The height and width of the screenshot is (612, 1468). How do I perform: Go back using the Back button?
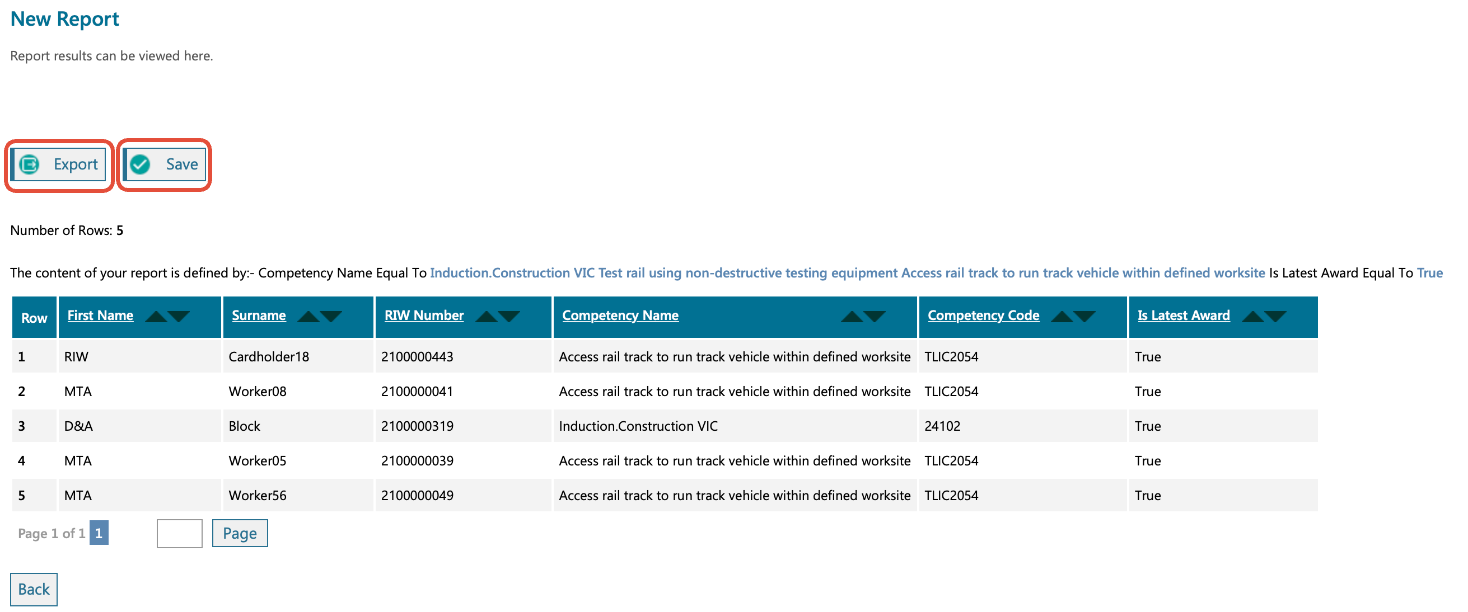[x=34, y=589]
